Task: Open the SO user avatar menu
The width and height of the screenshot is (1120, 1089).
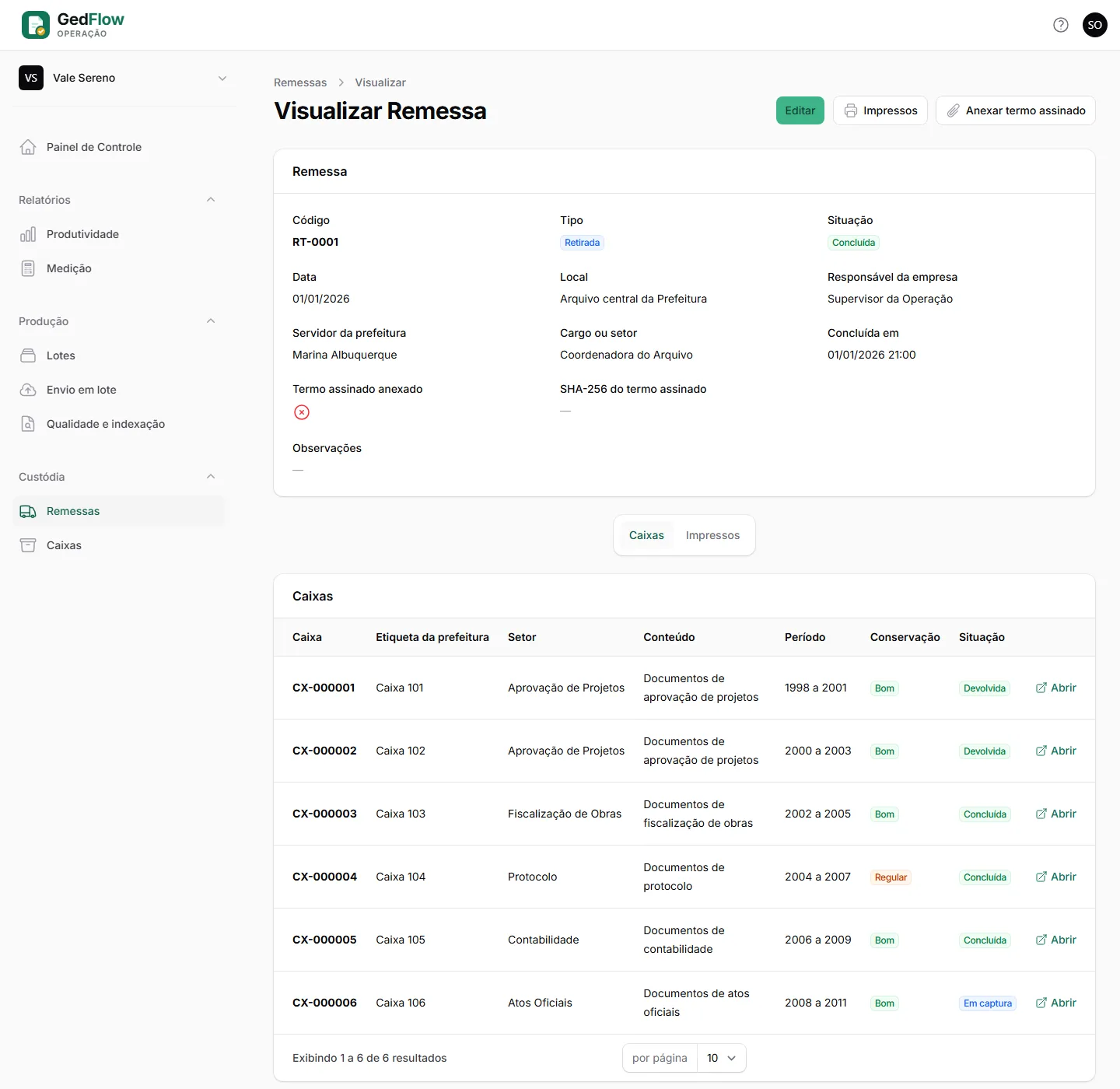Action: (x=1095, y=25)
